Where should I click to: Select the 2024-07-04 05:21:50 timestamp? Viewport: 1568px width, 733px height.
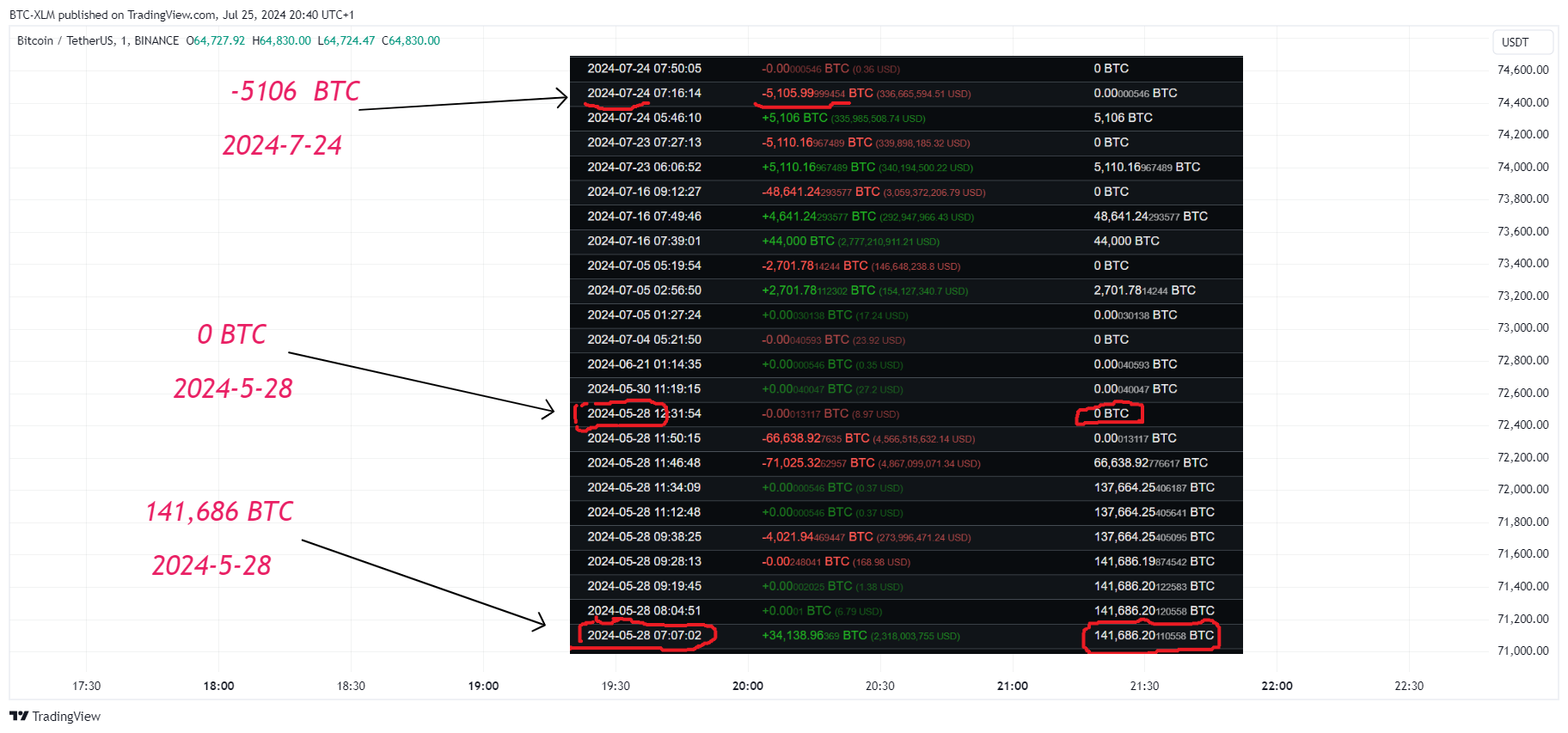[x=645, y=339]
